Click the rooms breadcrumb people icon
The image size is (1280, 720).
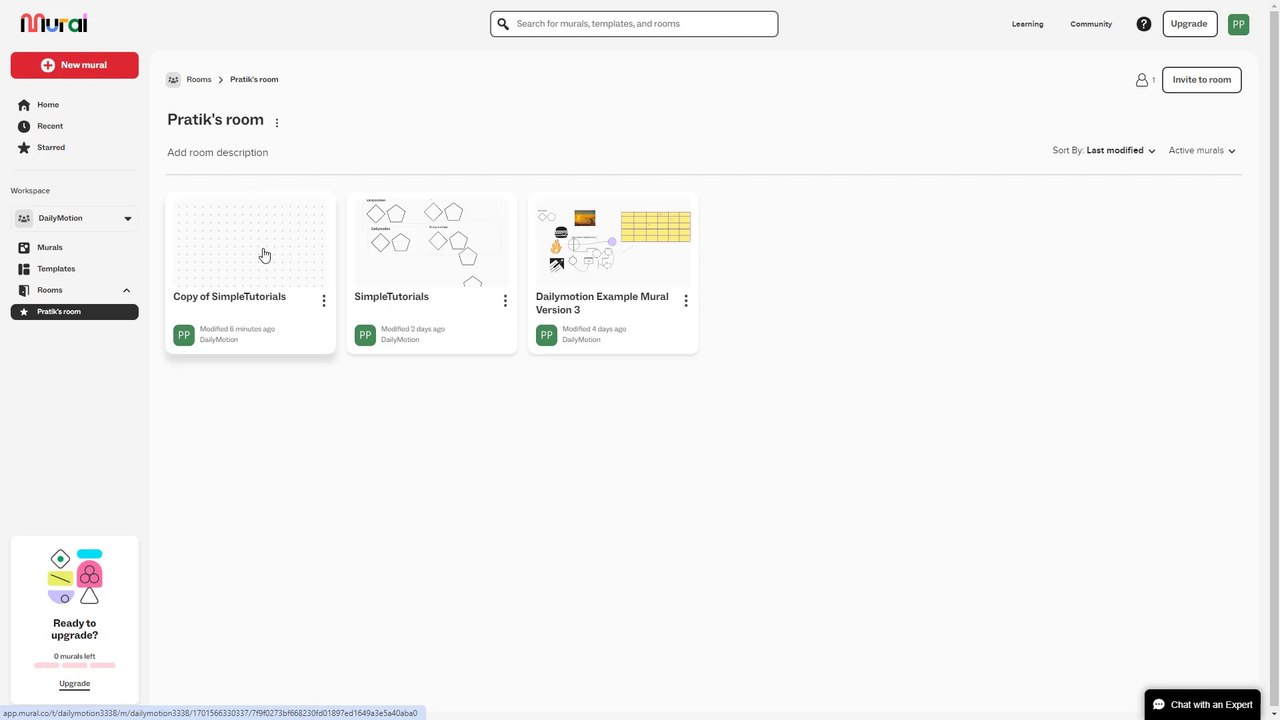point(173,80)
